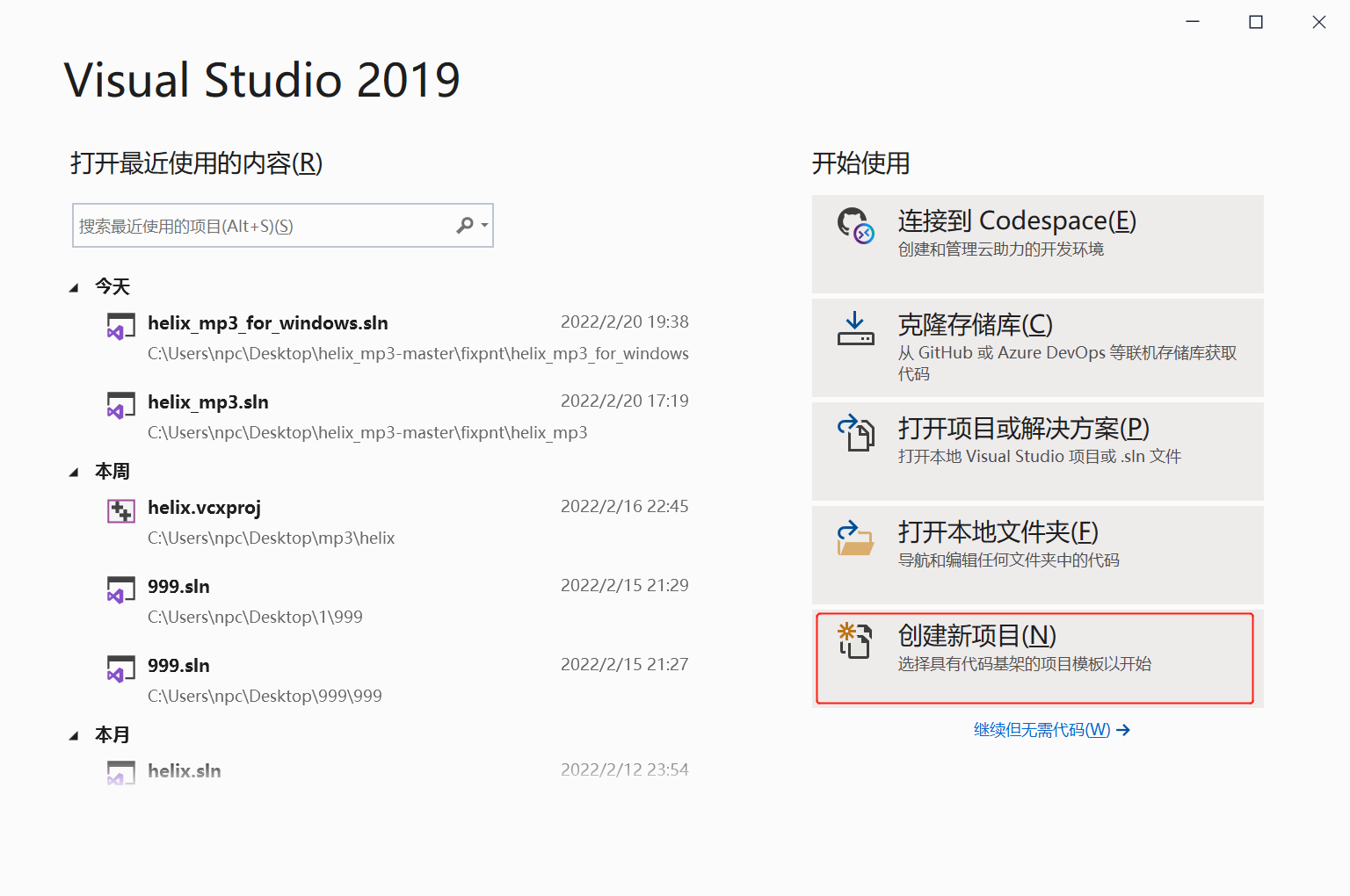Minimize the Visual Studio window
Viewport: 1350px width, 896px height.
(1193, 22)
